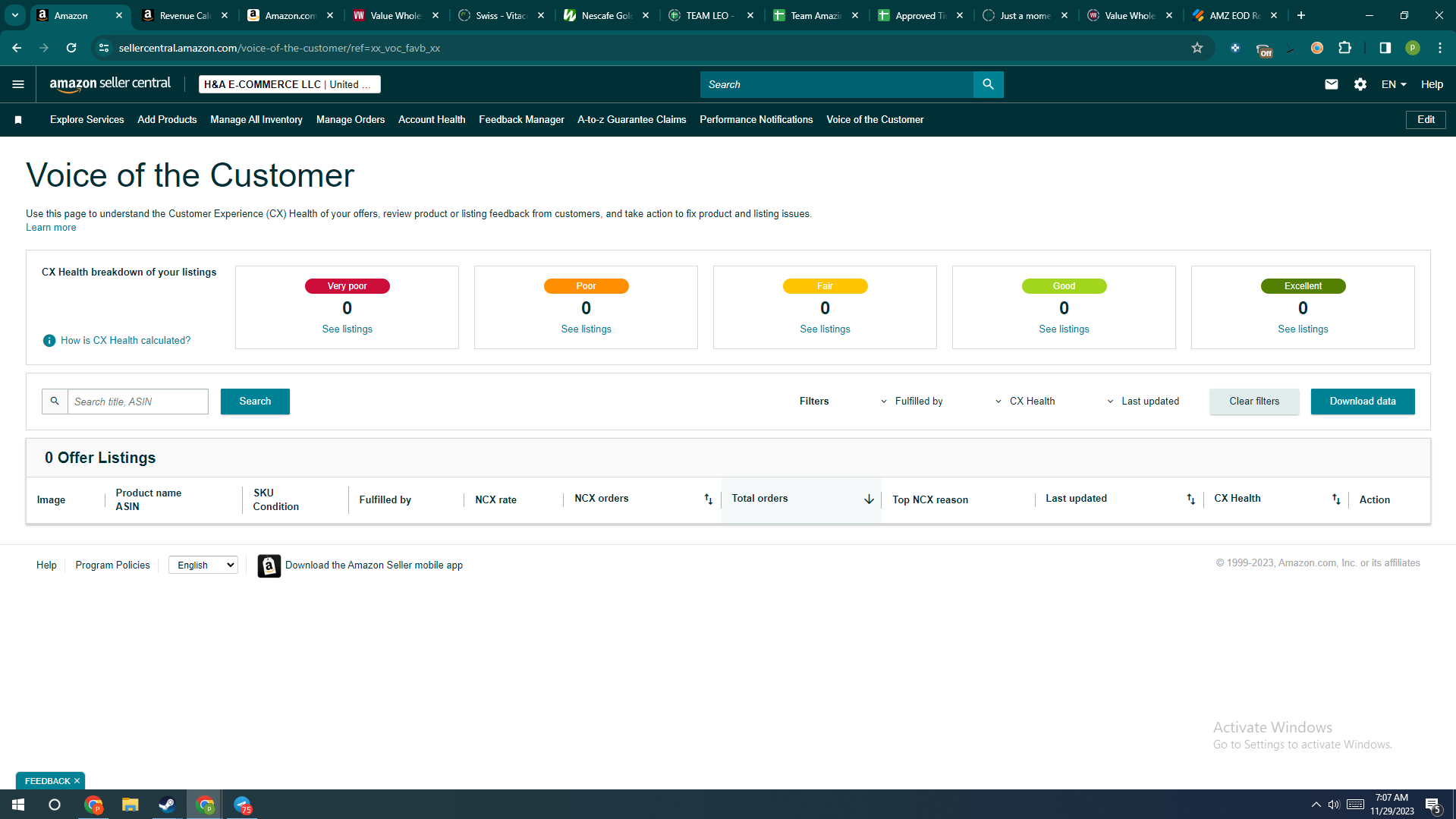The image size is (1456, 819).
Task: Open Add Products menu item
Action: 167,120
